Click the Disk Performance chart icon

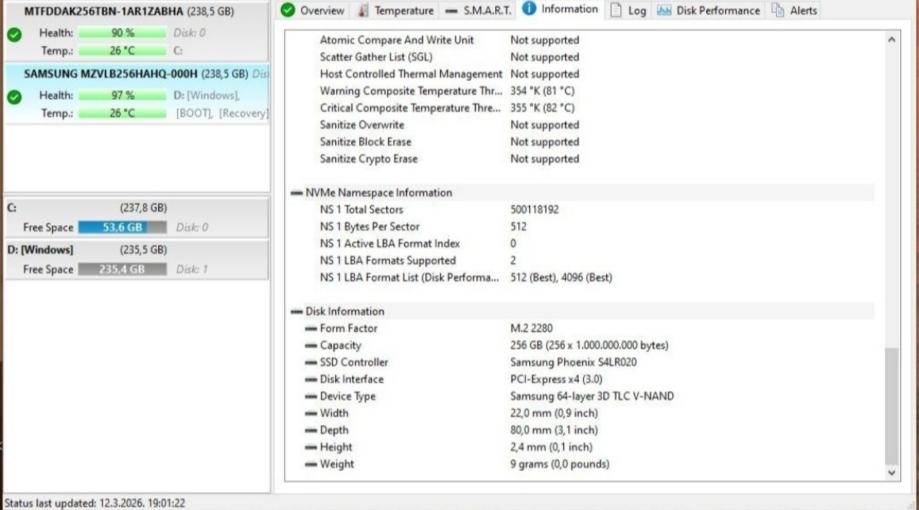pyautogui.click(x=663, y=10)
